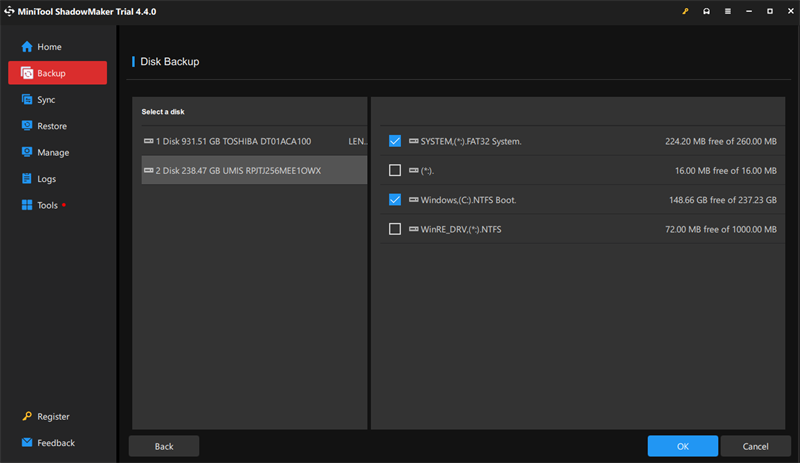Image resolution: width=800 pixels, height=463 pixels.
Task: Check the unnamed 16.00 MB partition checkbox
Action: (x=395, y=170)
